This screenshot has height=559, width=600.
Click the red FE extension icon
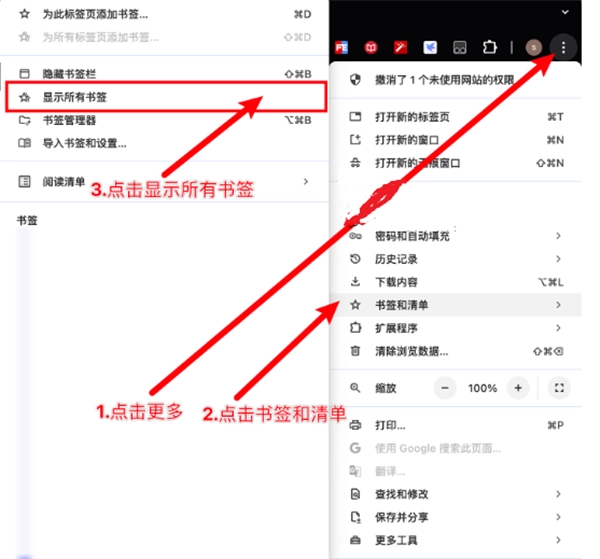341,47
